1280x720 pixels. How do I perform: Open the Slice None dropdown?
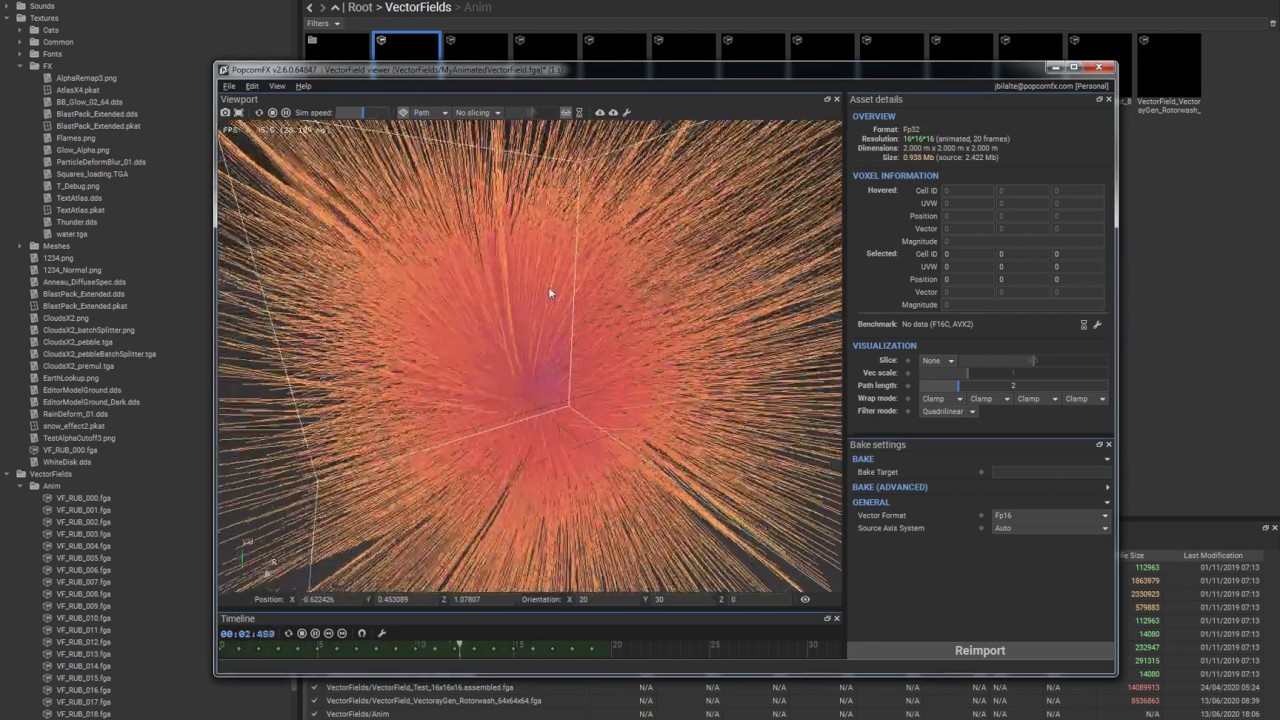(938, 360)
